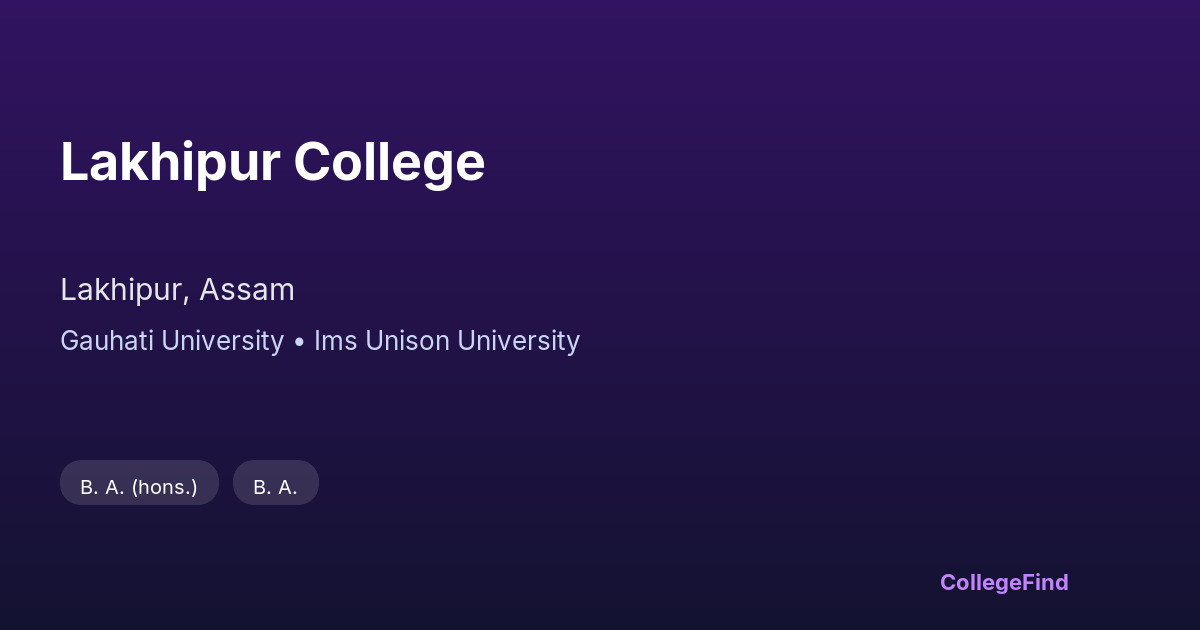Viewport: 1200px width, 630px height.
Task: Click the College part of the CollegeFind logo
Action: coord(980,582)
